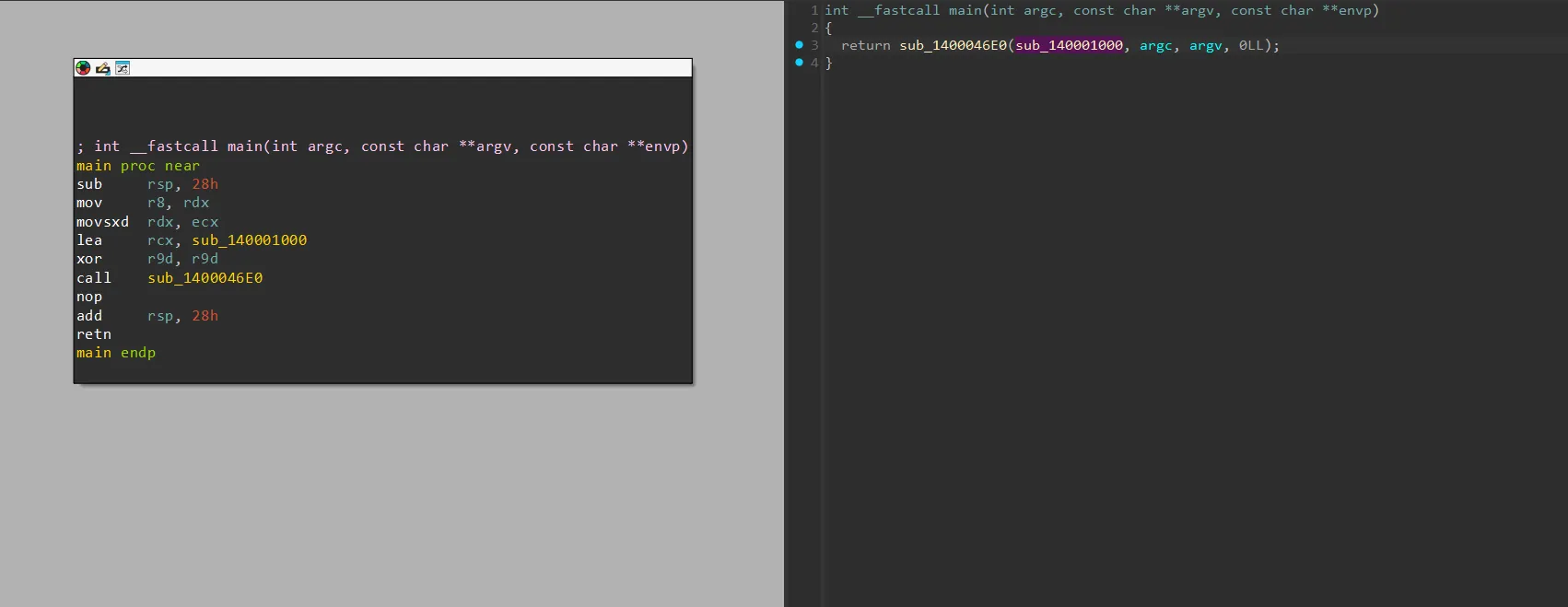
Task: Click 28h operand in sub rsp instruction
Action: 205,184
